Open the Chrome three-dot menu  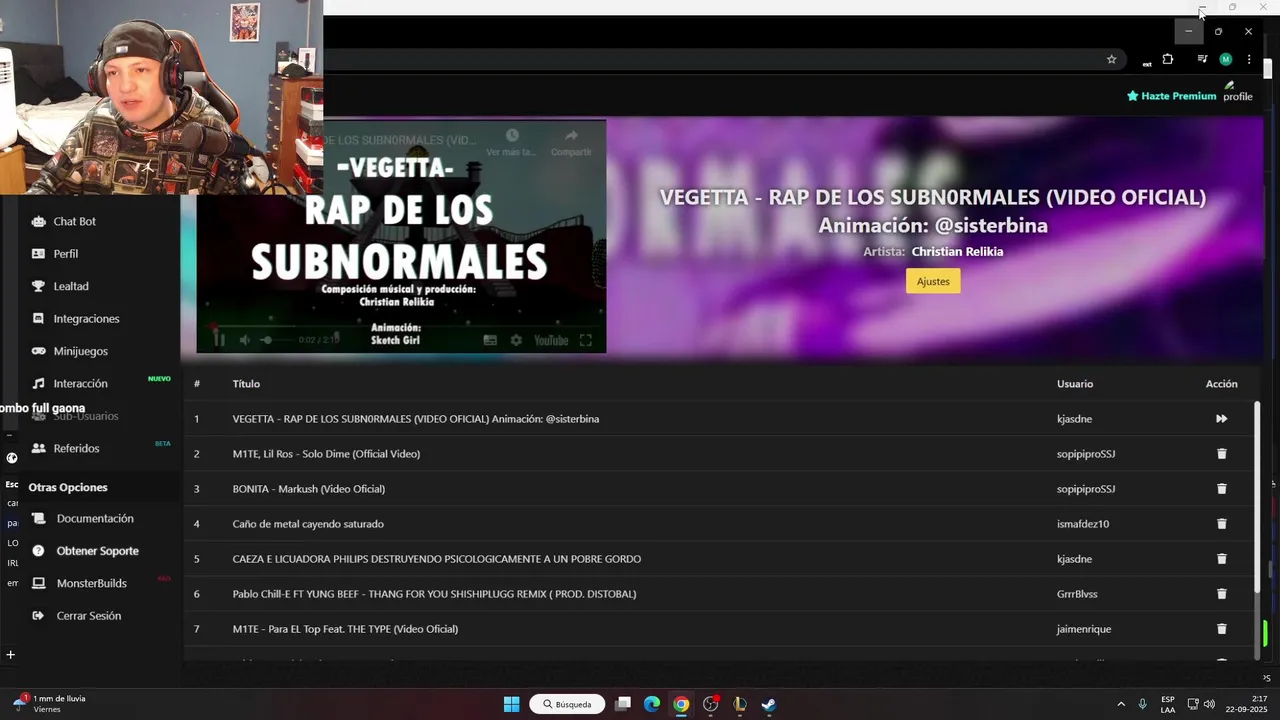pyautogui.click(x=1249, y=59)
